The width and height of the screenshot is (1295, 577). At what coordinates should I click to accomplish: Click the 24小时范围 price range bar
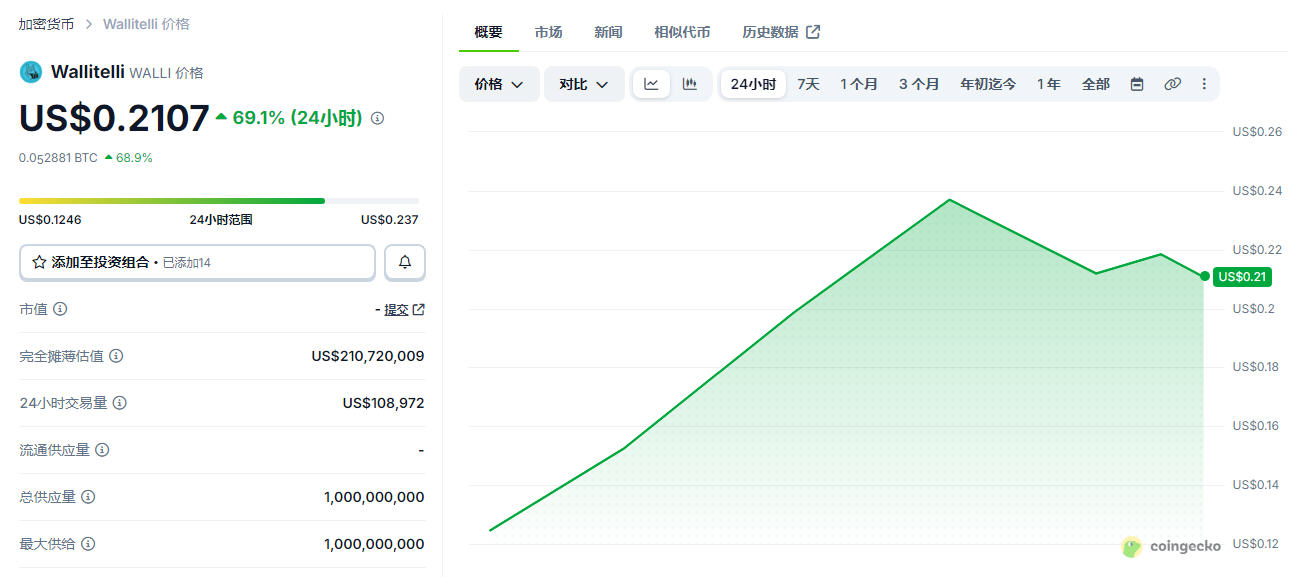point(219,201)
